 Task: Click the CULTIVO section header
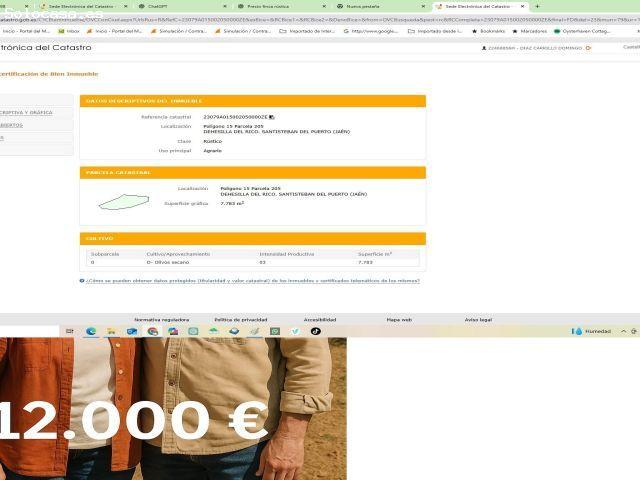253,238
